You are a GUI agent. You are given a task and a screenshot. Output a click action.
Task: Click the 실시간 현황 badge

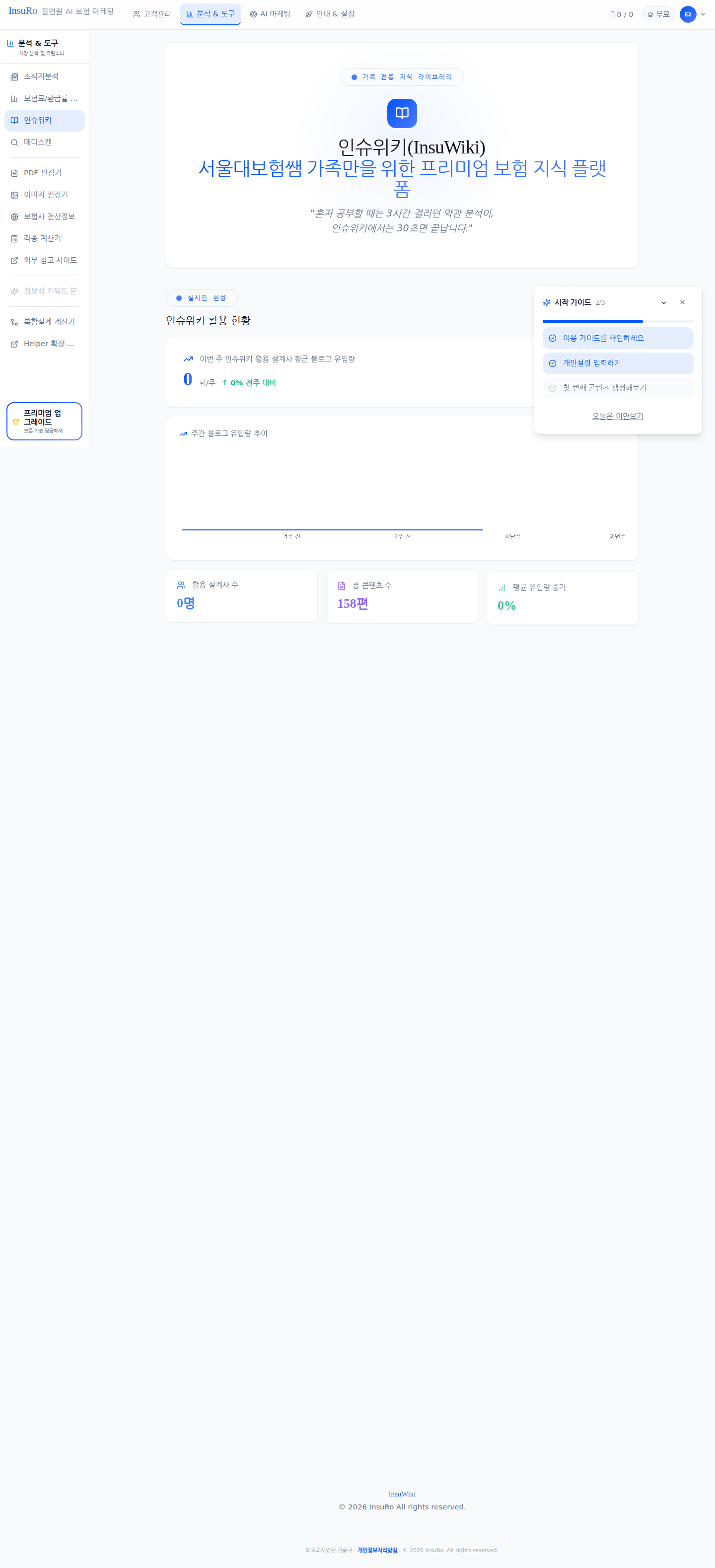click(202, 298)
